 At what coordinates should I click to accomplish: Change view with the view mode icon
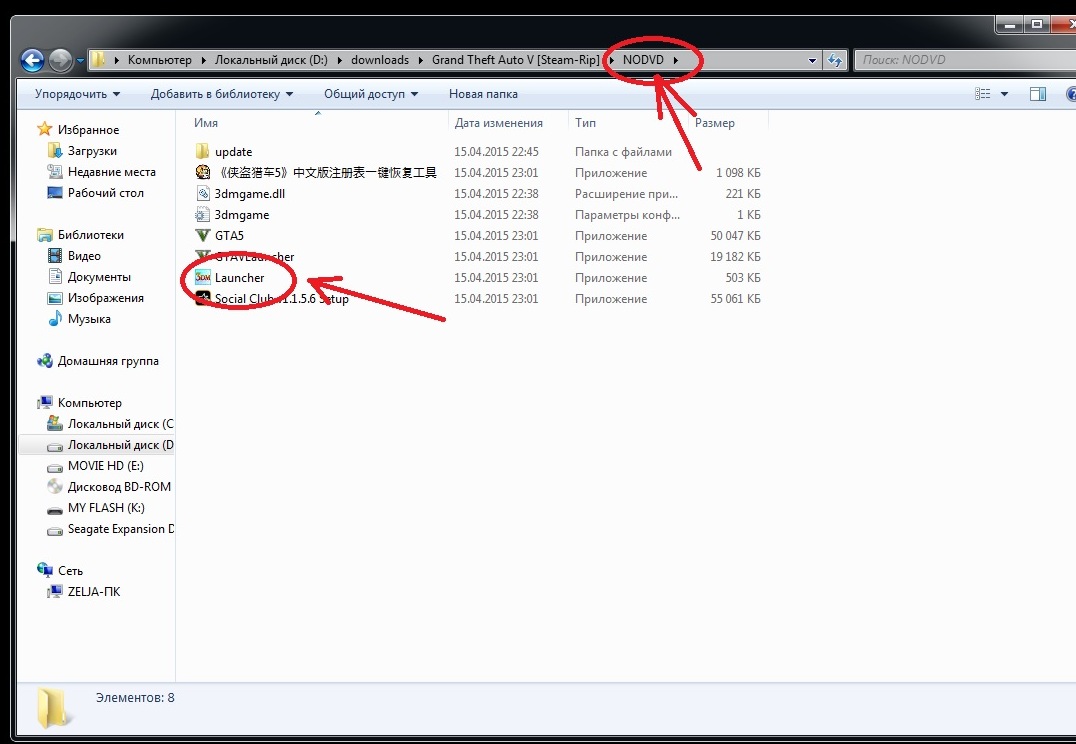point(983,94)
